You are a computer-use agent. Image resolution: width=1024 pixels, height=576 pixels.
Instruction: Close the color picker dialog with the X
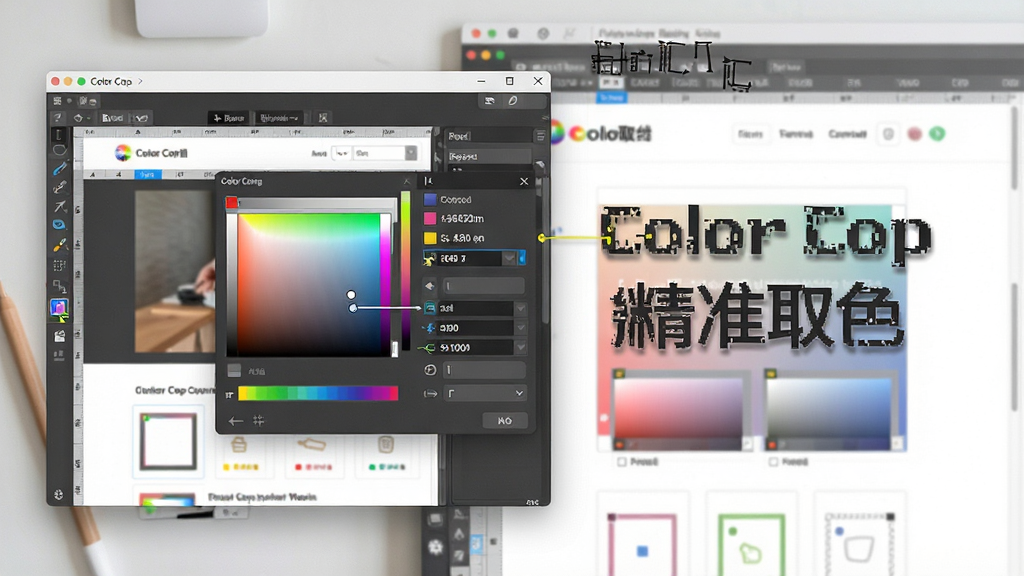click(524, 182)
